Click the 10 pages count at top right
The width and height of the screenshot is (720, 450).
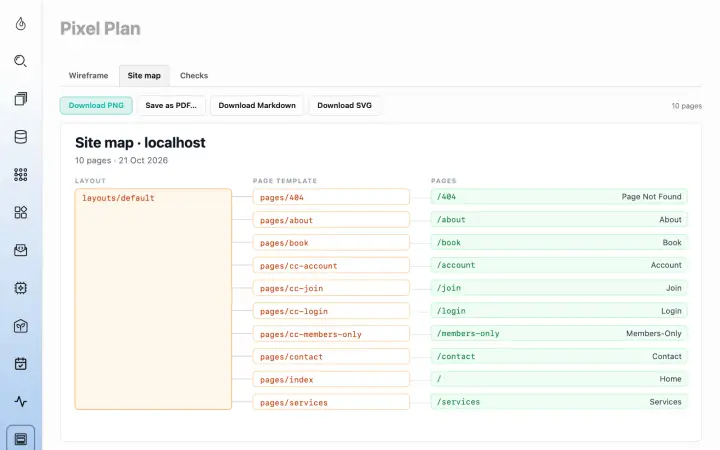coord(686,106)
